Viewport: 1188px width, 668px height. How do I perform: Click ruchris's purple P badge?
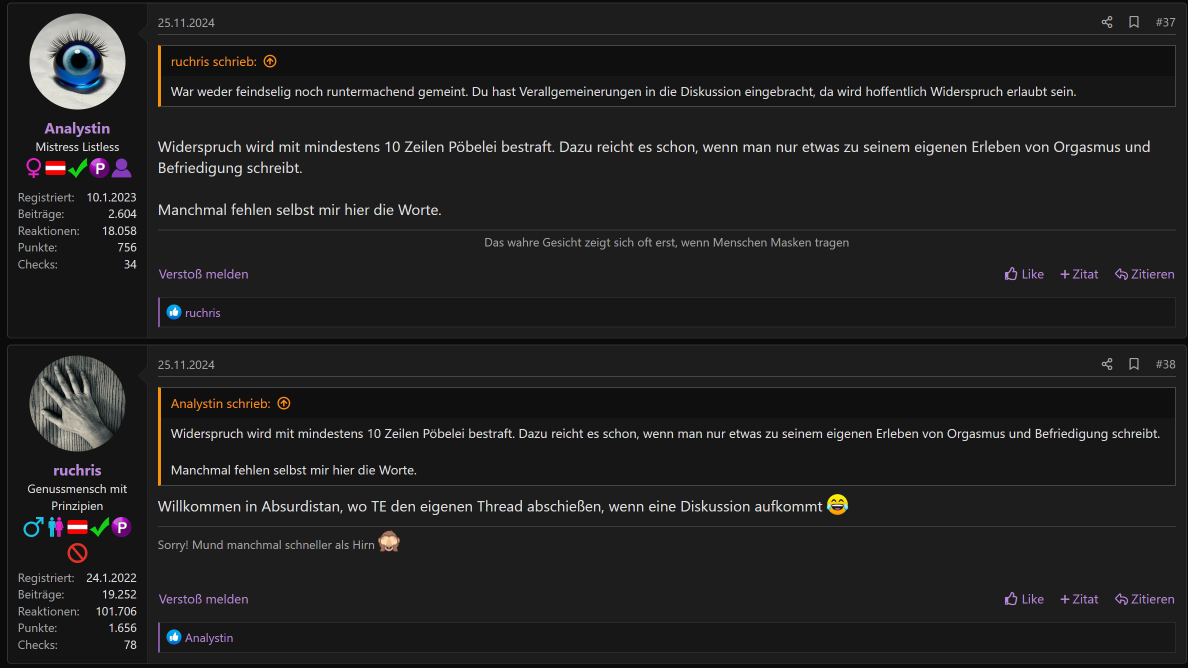121,527
